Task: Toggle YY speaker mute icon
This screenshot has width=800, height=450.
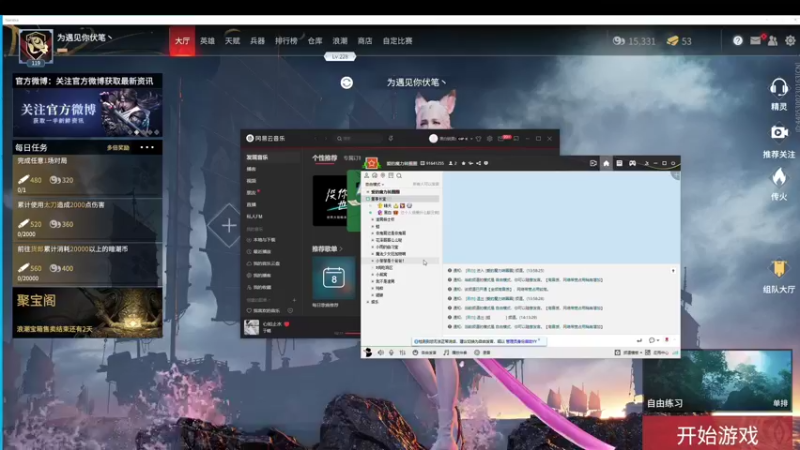Action: pyautogui.click(x=381, y=353)
